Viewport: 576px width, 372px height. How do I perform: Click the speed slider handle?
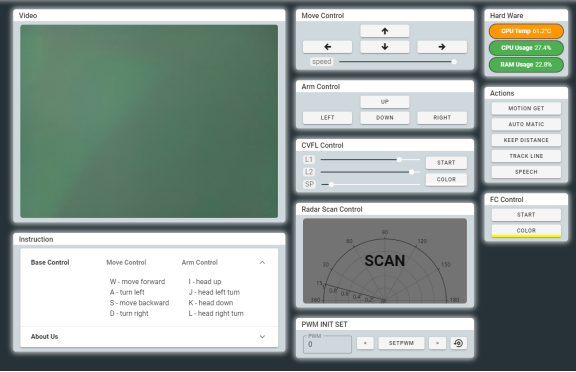coord(454,62)
